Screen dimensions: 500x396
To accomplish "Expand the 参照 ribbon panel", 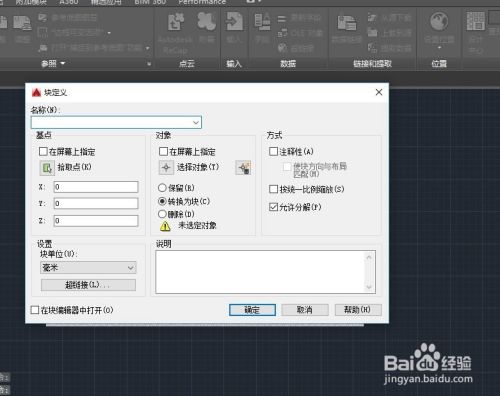I will [x=52, y=63].
